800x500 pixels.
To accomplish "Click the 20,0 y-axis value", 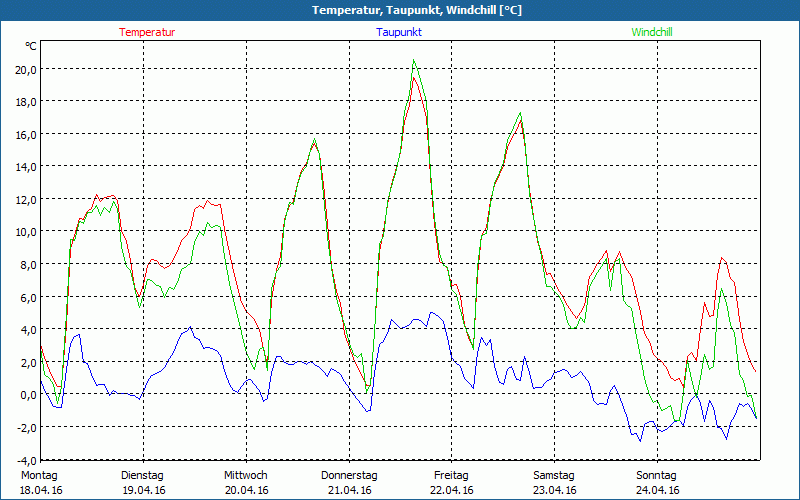I will (x=26, y=70).
